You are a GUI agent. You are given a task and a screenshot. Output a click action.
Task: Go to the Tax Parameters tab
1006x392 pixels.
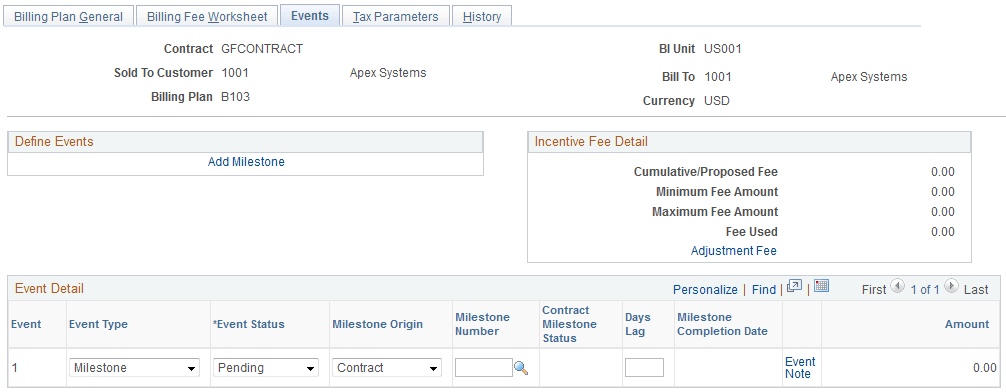click(395, 17)
